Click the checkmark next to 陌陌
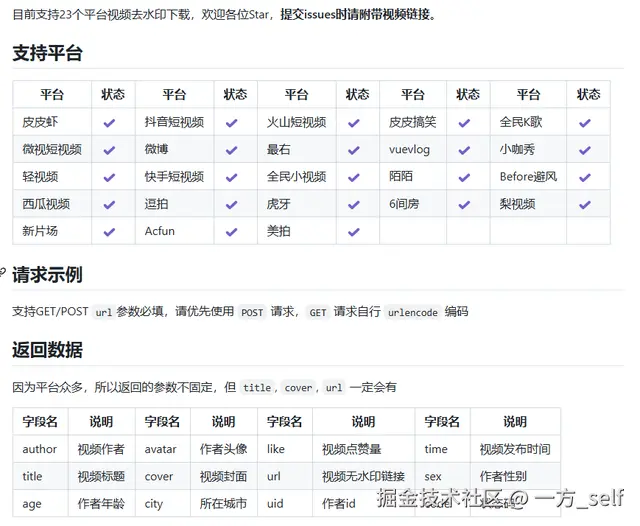Image resolution: width=640 pixels, height=526 pixels. tap(464, 178)
